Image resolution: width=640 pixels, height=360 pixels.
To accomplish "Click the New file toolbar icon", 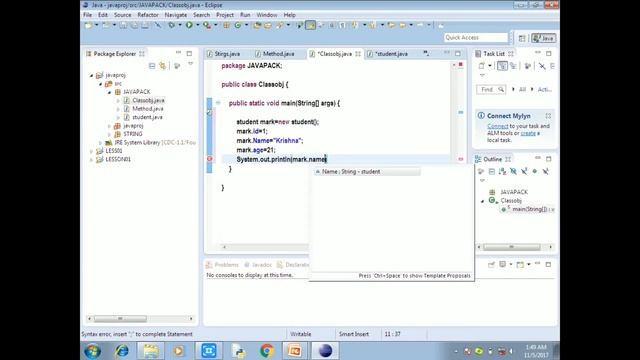I will (89, 25).
